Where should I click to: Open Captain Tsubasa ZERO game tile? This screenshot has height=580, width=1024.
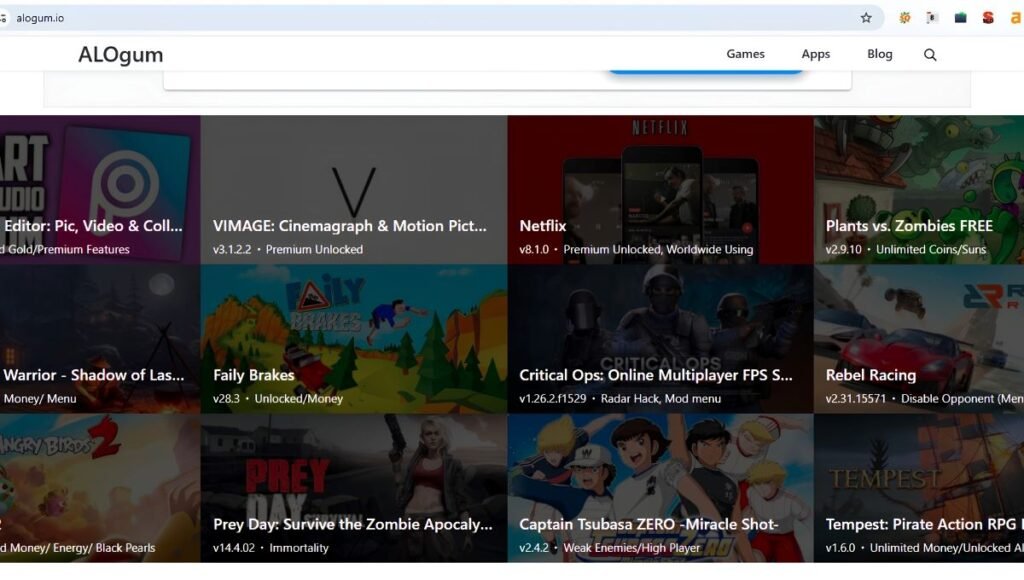pyautogui.click(x=660, y=488)
